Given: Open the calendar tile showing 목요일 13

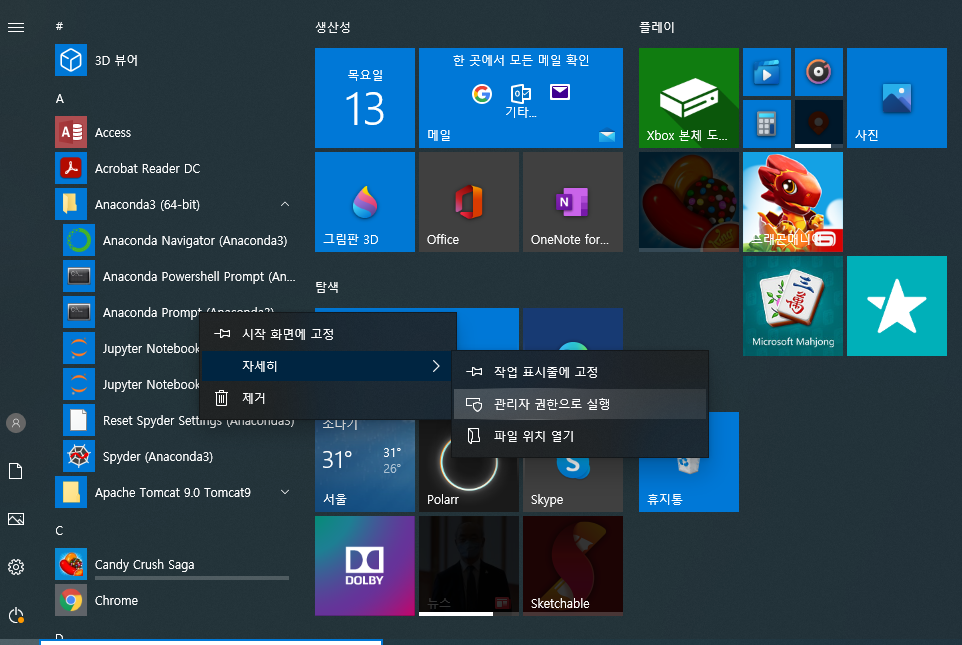Looking at the screenshot, I should (364, 98).
